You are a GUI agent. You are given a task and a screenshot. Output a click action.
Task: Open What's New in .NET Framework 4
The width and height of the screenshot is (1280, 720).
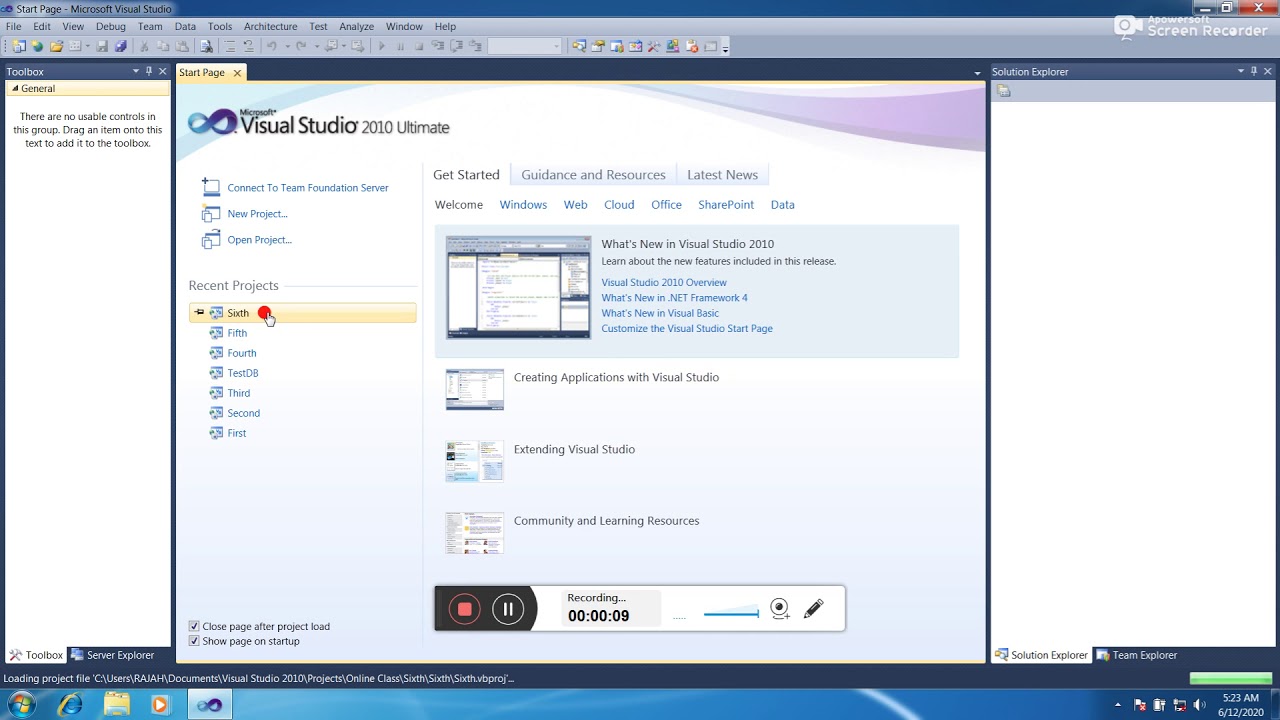[674, 297]
